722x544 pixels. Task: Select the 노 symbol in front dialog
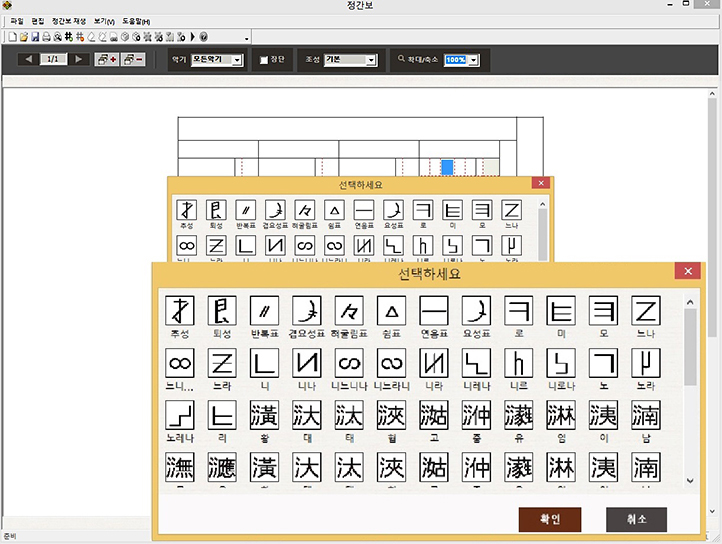[603, 363]
